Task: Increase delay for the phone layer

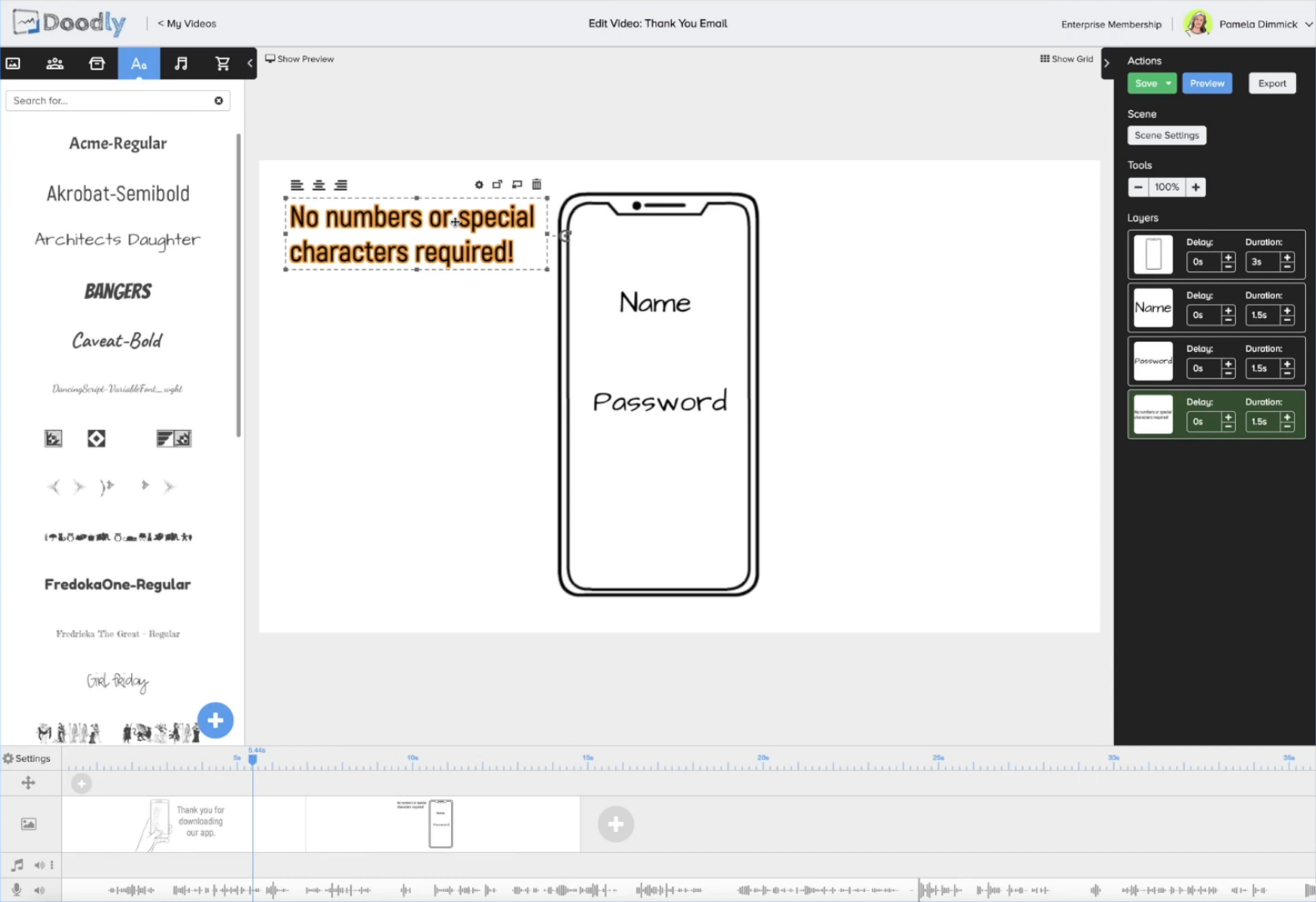Action: click(1228, 257)
